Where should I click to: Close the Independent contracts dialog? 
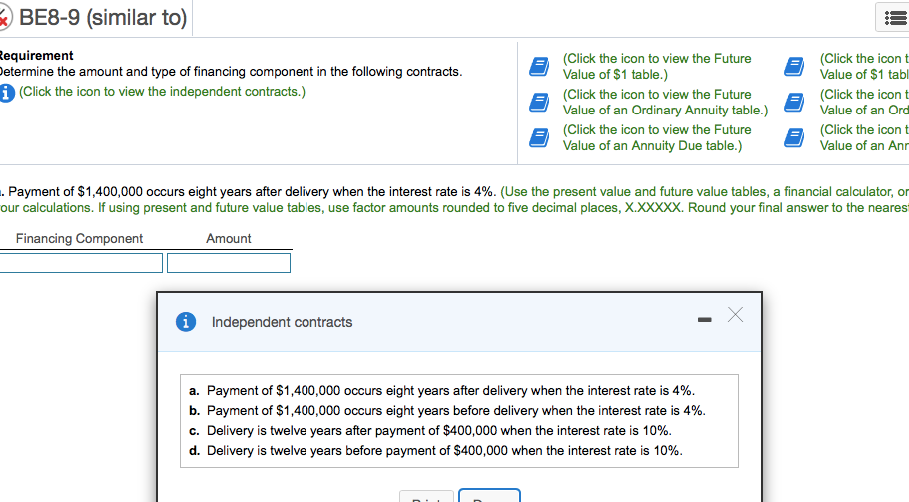(x=736, y=316)
